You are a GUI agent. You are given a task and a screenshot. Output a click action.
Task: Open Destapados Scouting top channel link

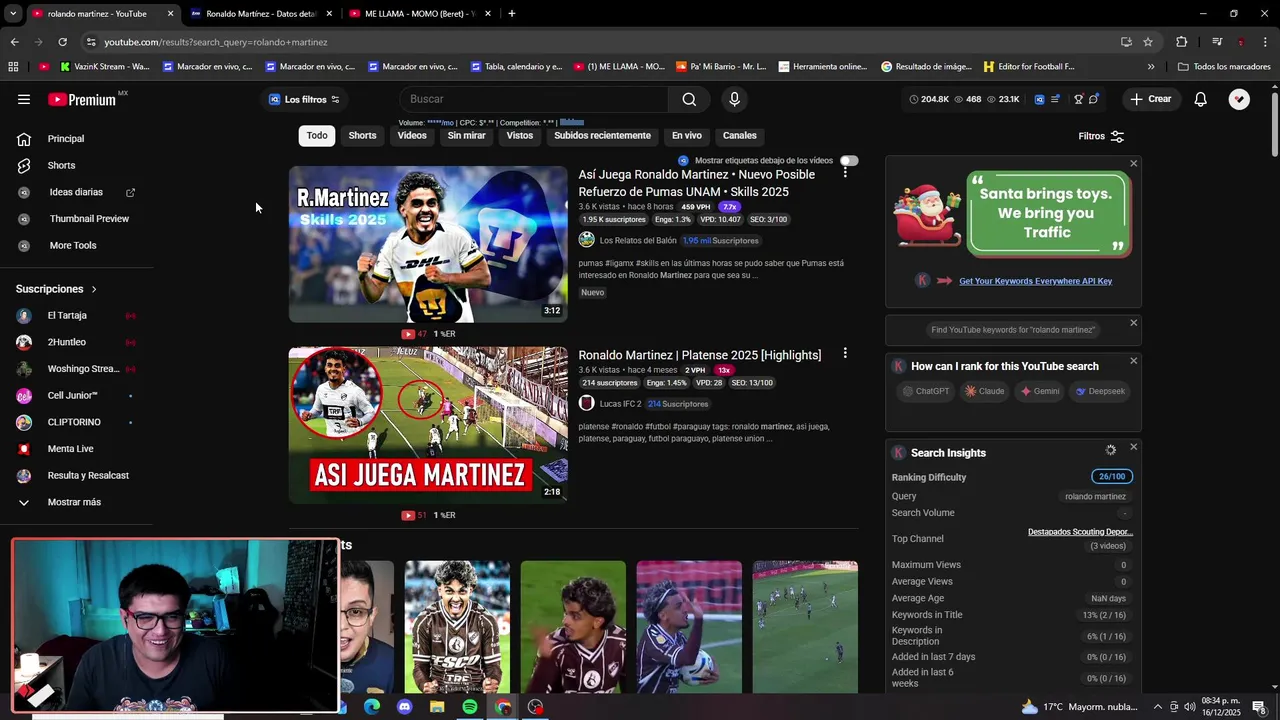tap(1080, 532)
